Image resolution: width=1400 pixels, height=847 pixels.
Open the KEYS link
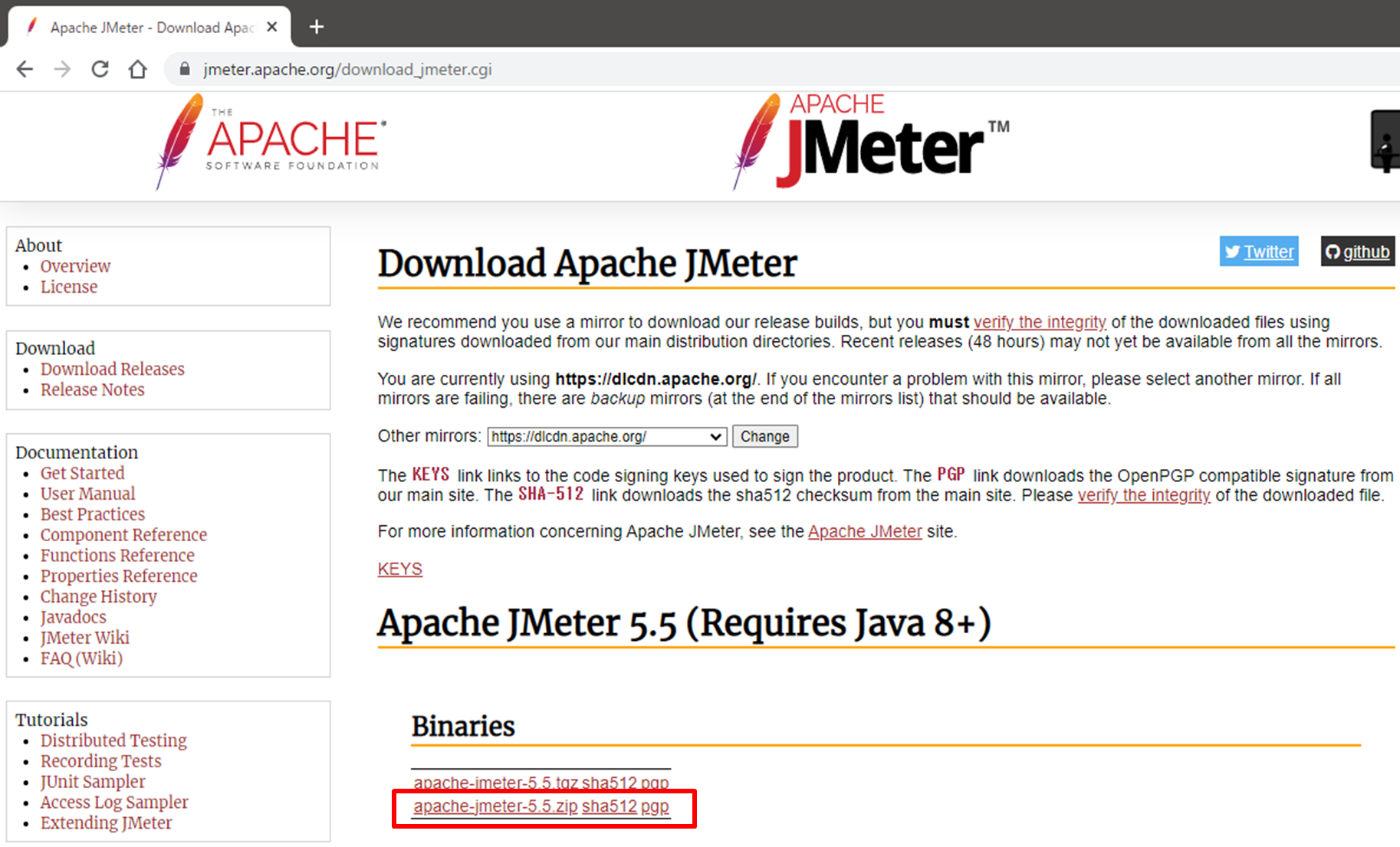click(399, 569)
